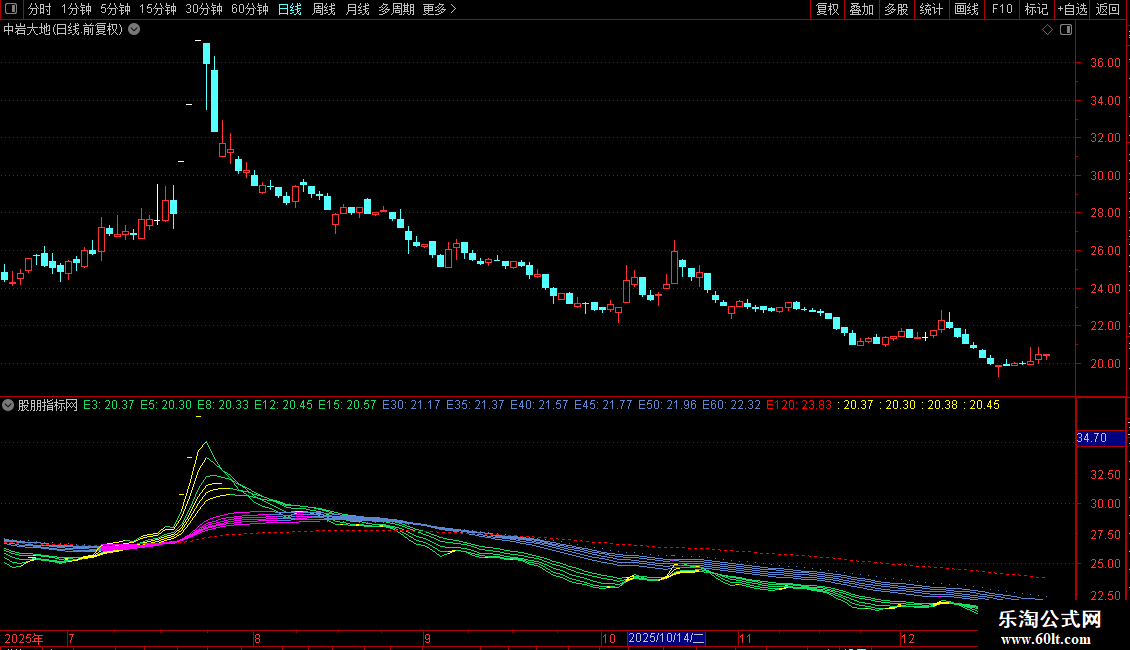Select the 1分钟 period tab
Screen dimensions: 1130x650
(76, 9)
